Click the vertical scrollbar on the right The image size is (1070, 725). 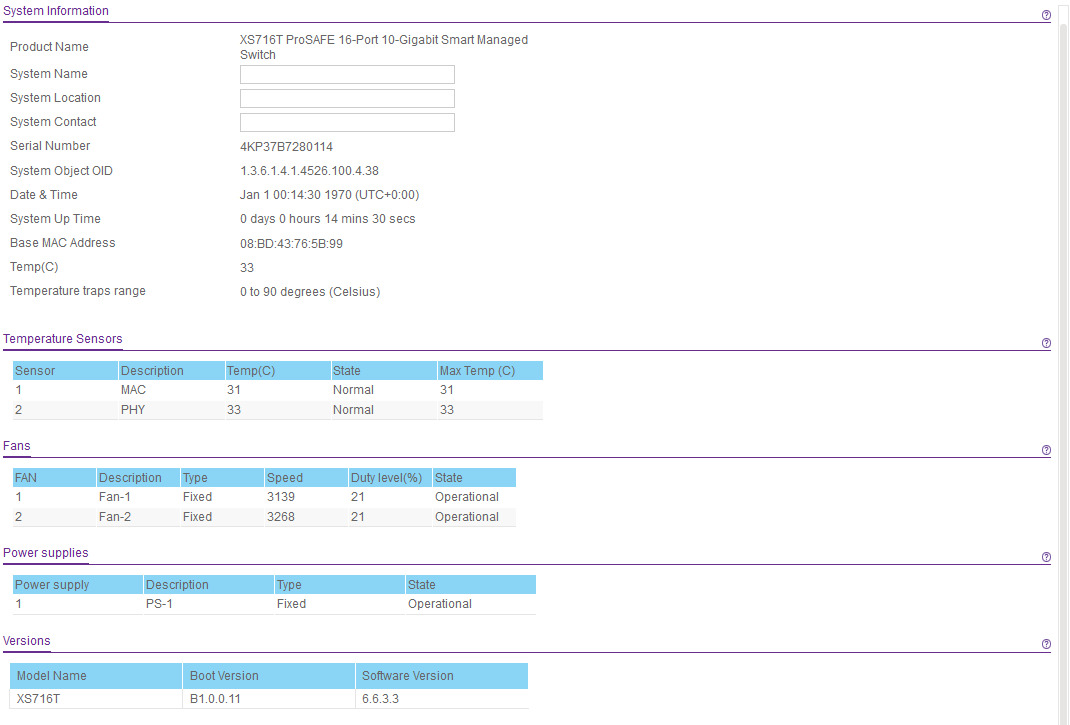pyautogui.click(x=1063, y=300)
